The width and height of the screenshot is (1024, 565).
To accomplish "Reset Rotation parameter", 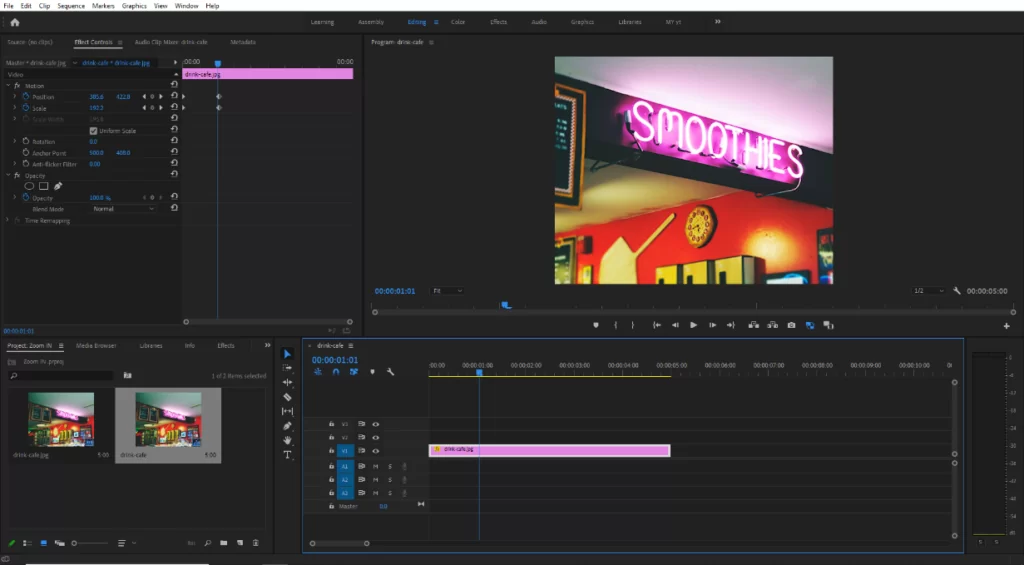I will (x=174, y=140).
